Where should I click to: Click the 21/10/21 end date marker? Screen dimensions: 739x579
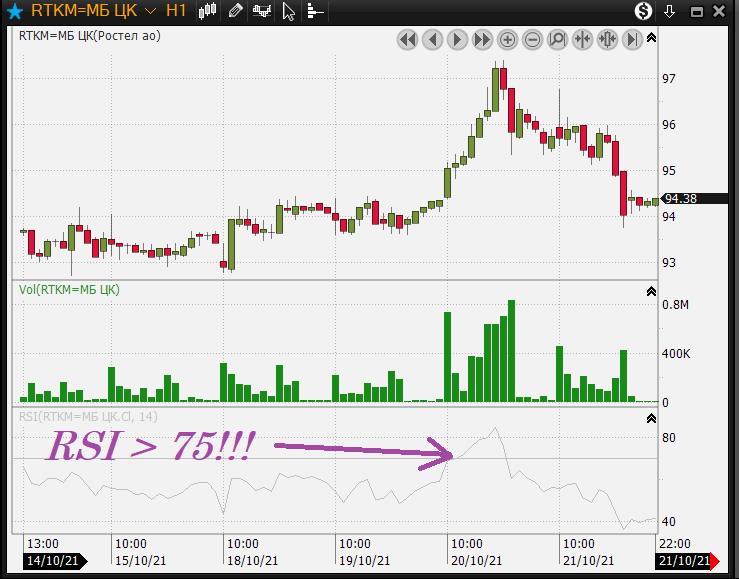point(683,561)
